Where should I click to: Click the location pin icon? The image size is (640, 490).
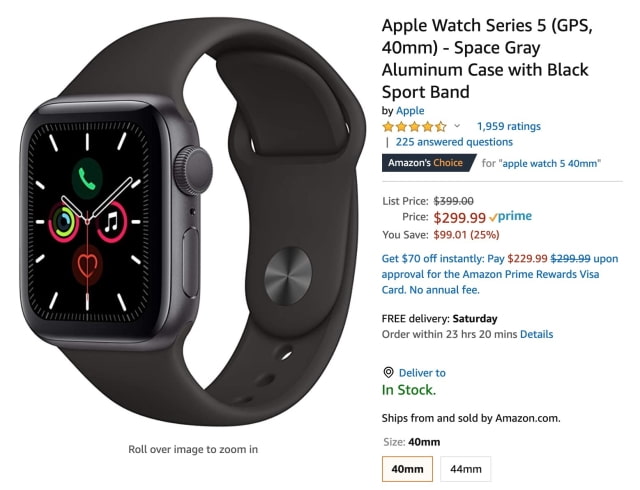388,372
